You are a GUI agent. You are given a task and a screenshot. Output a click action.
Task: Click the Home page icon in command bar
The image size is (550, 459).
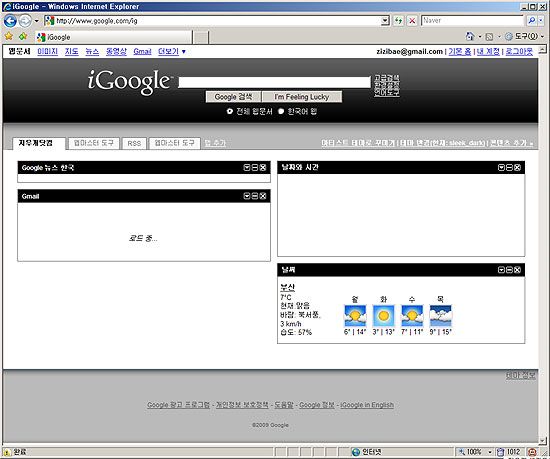[x=470, y=36]
